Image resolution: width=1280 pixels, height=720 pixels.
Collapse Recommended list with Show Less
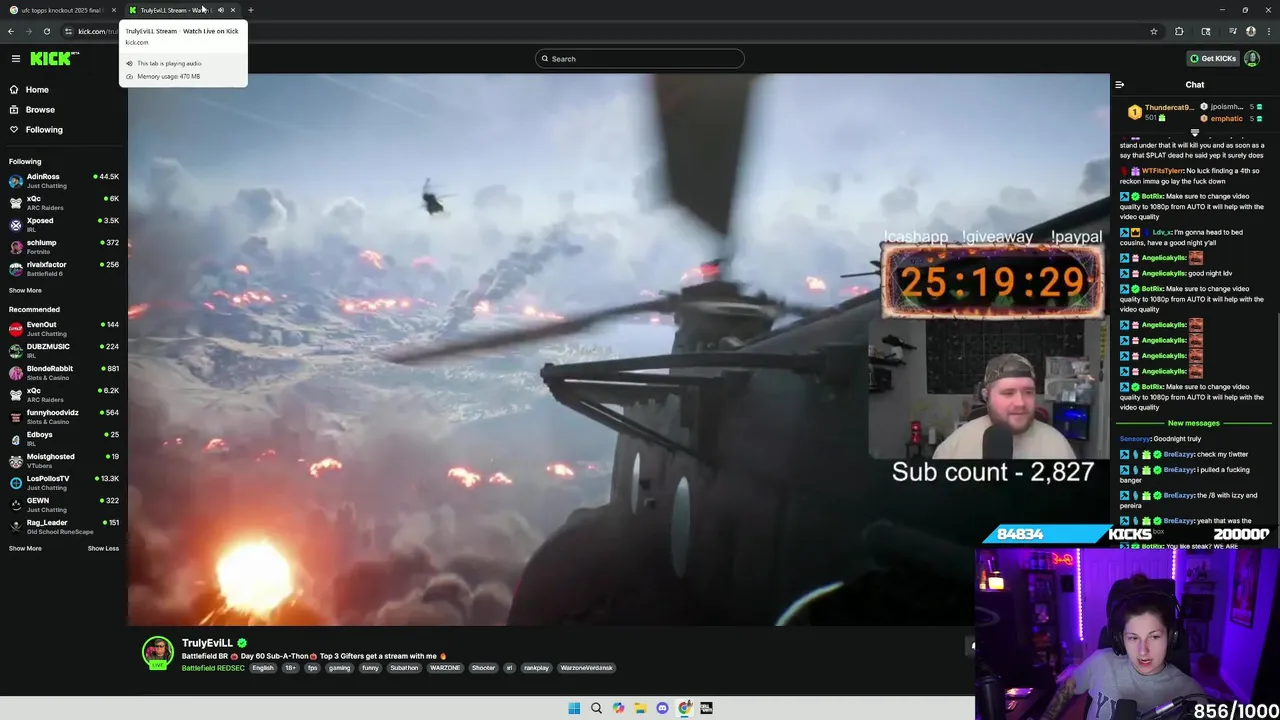[x=103, y=548]
